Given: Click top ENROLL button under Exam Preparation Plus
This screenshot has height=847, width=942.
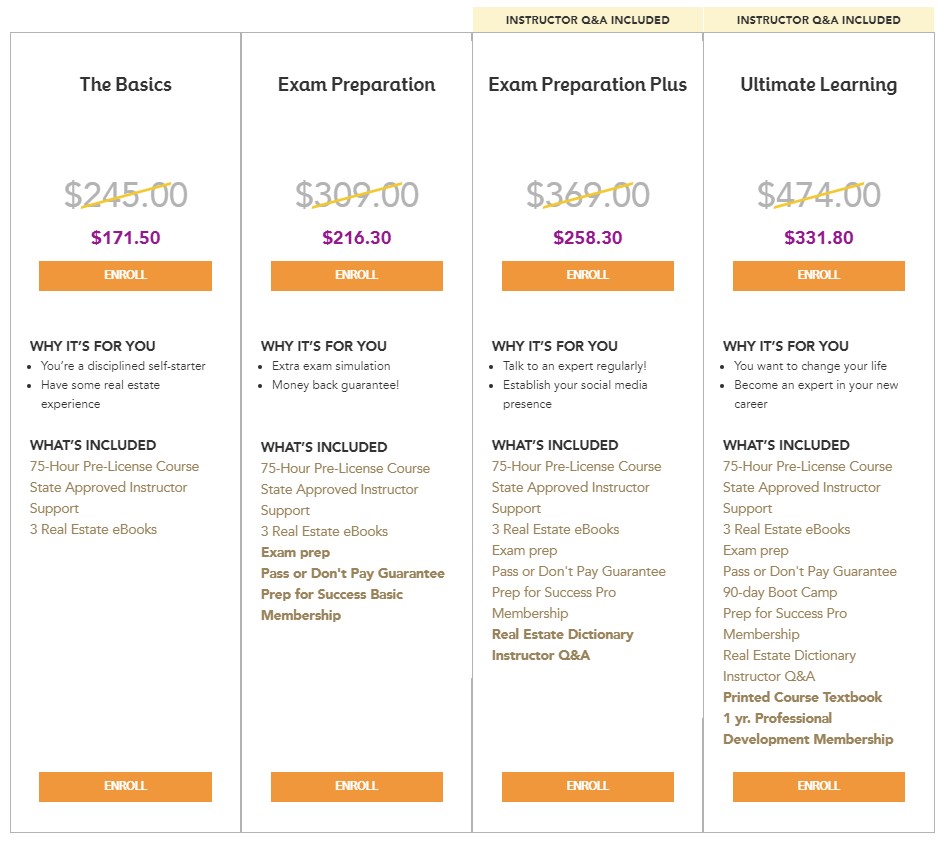Looking at the screenshot, I should [588, 276].
